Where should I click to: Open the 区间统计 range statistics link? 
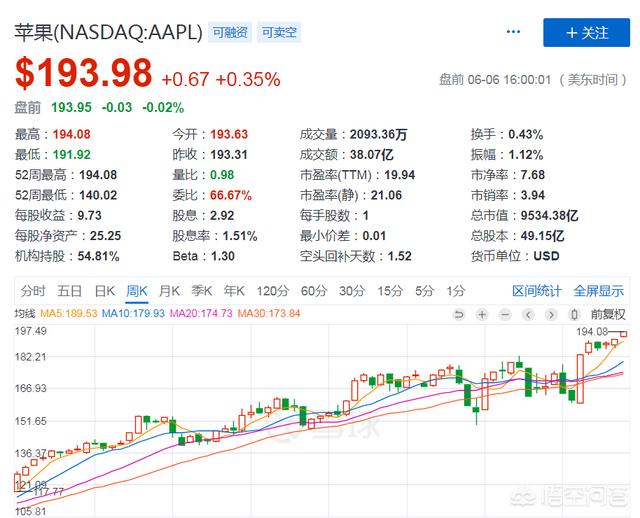(x=537, y=291)
